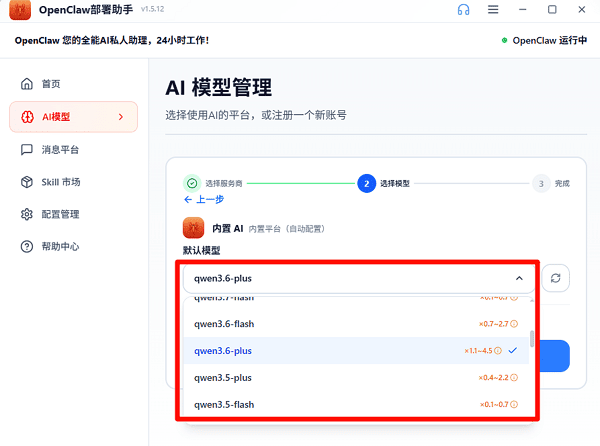This screenshot has width=600, height=446.
Task: Open the headset customer support icon
Action: pyautogui.click(x=463, y=10)
